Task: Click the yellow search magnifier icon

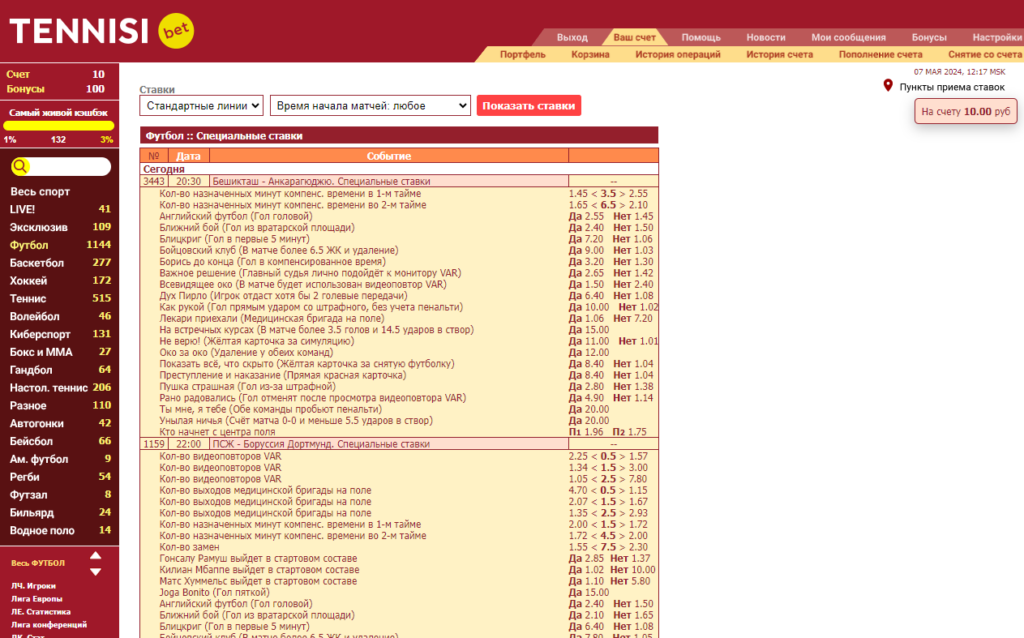Action: [20, 167]
